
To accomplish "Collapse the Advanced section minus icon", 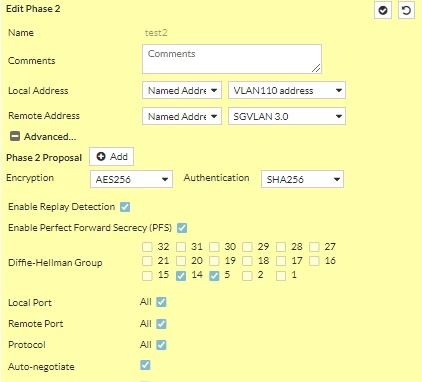I will (x=15, y=136).
